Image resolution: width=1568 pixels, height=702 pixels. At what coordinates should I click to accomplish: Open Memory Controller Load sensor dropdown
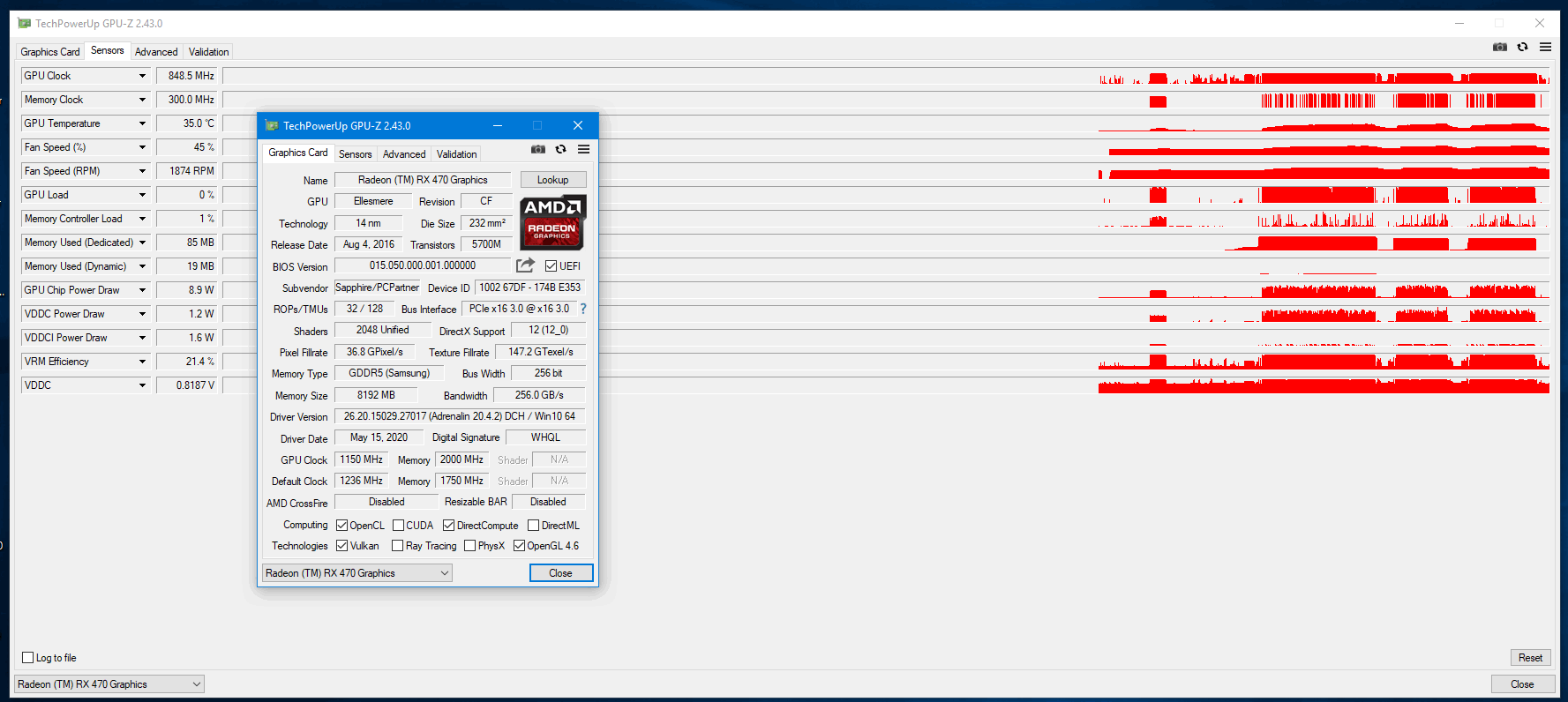[x=142, y=219]
